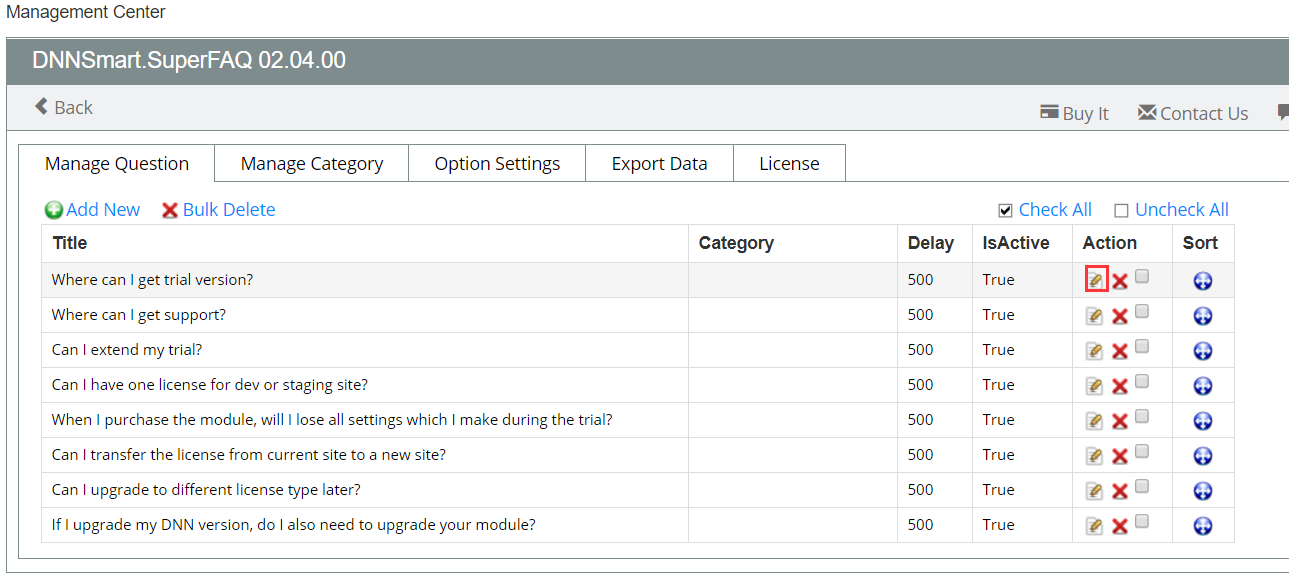This screenshot has height=580, width=1289.
Task: Open the License tab
Action: [x=789, y=164]
